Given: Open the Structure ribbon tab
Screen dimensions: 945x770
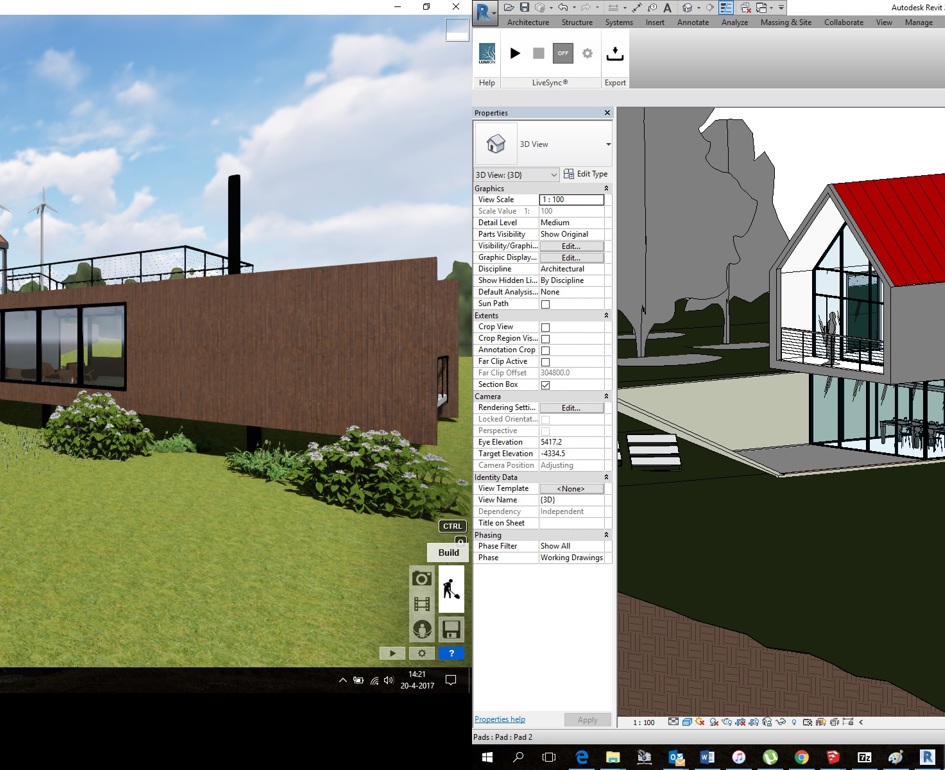Looking at the screenshot, I should (x=577, y=22).
